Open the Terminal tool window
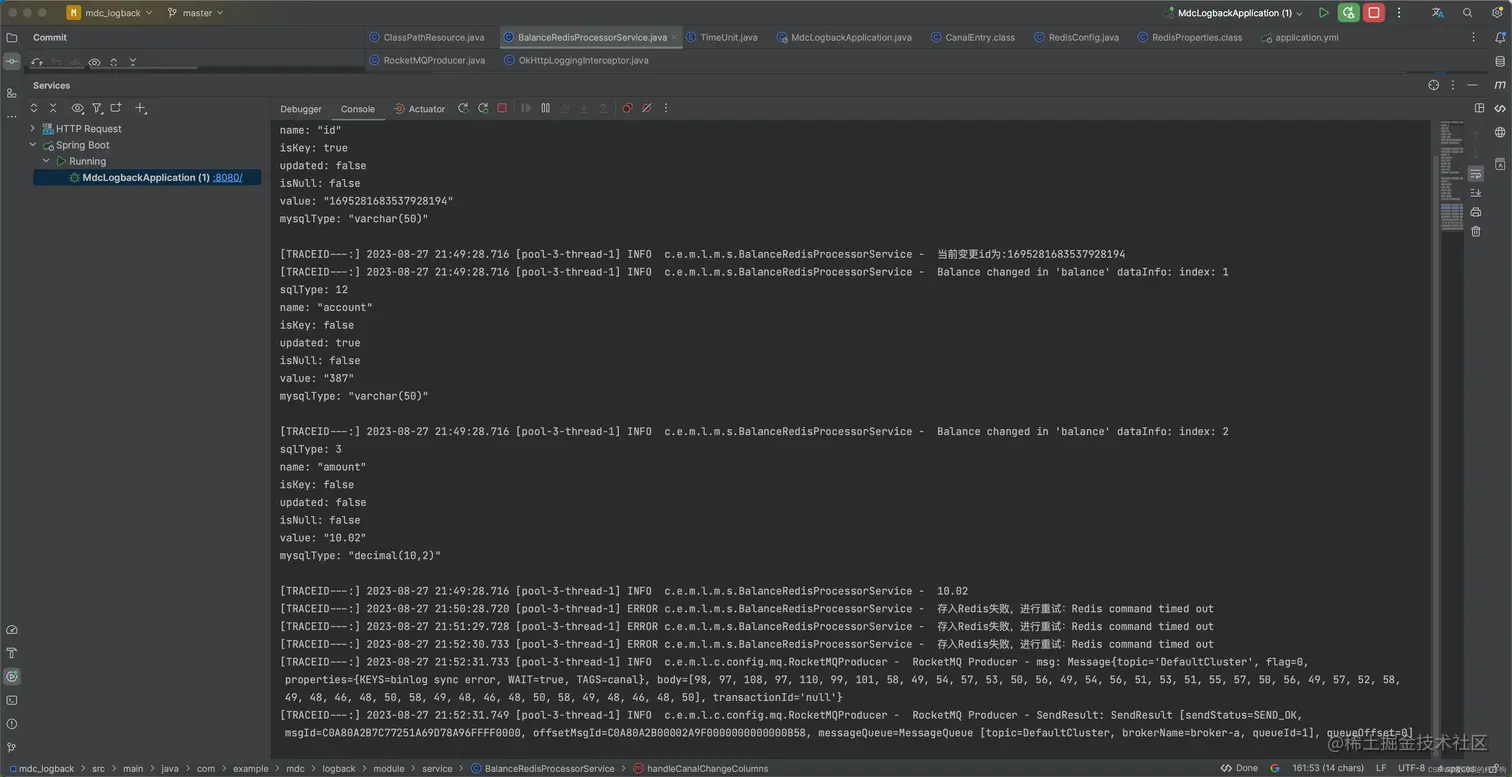 (12, 700)
